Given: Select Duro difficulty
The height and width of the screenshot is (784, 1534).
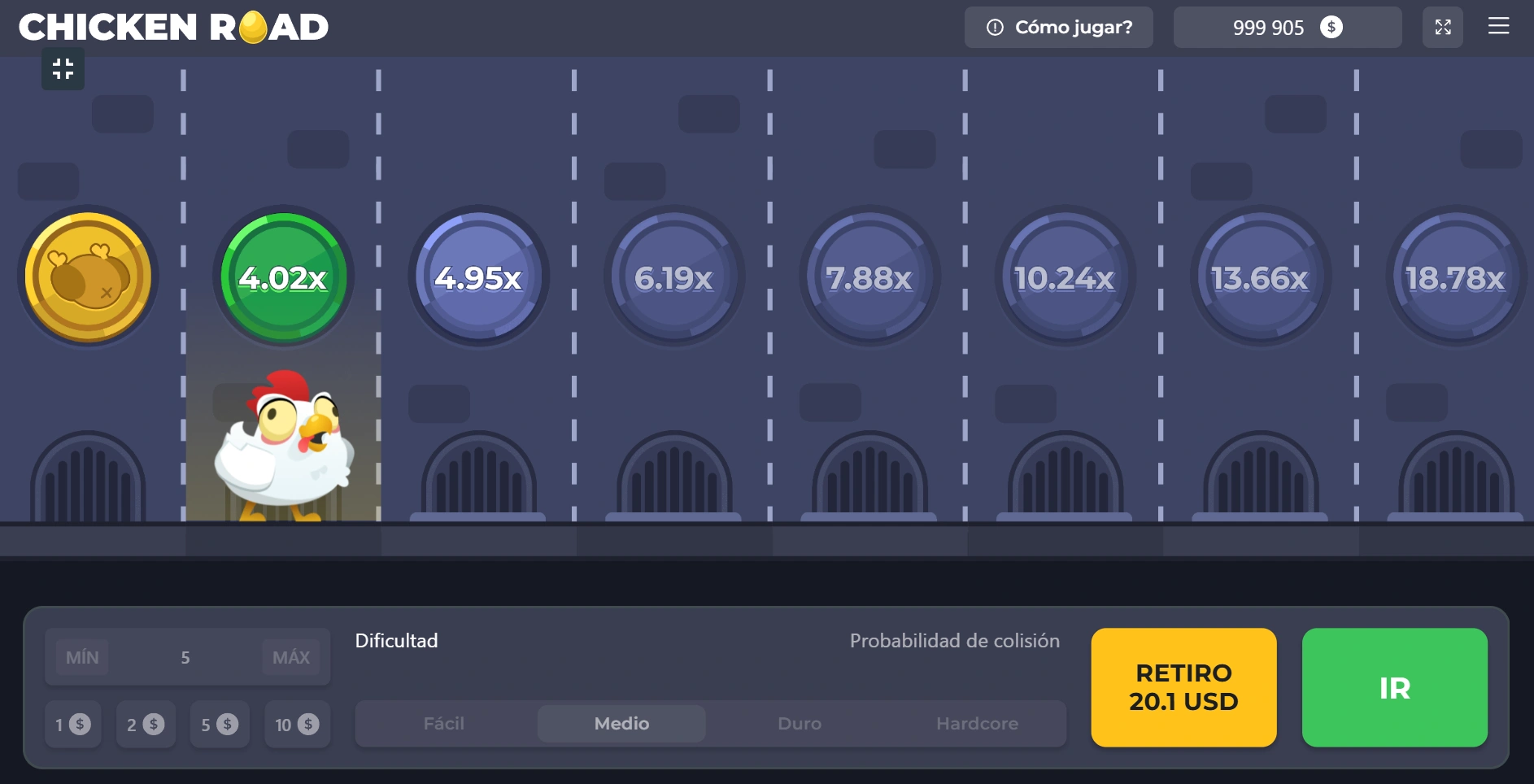Looking at the screenshot, I should click(799, 723).
